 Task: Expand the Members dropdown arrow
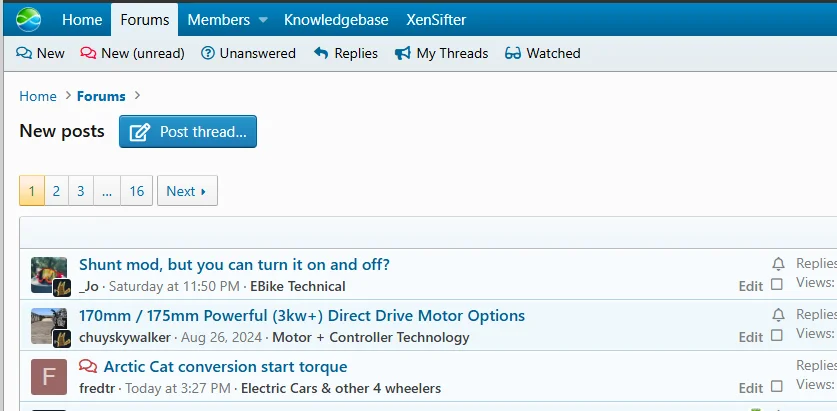coord(263,20)
